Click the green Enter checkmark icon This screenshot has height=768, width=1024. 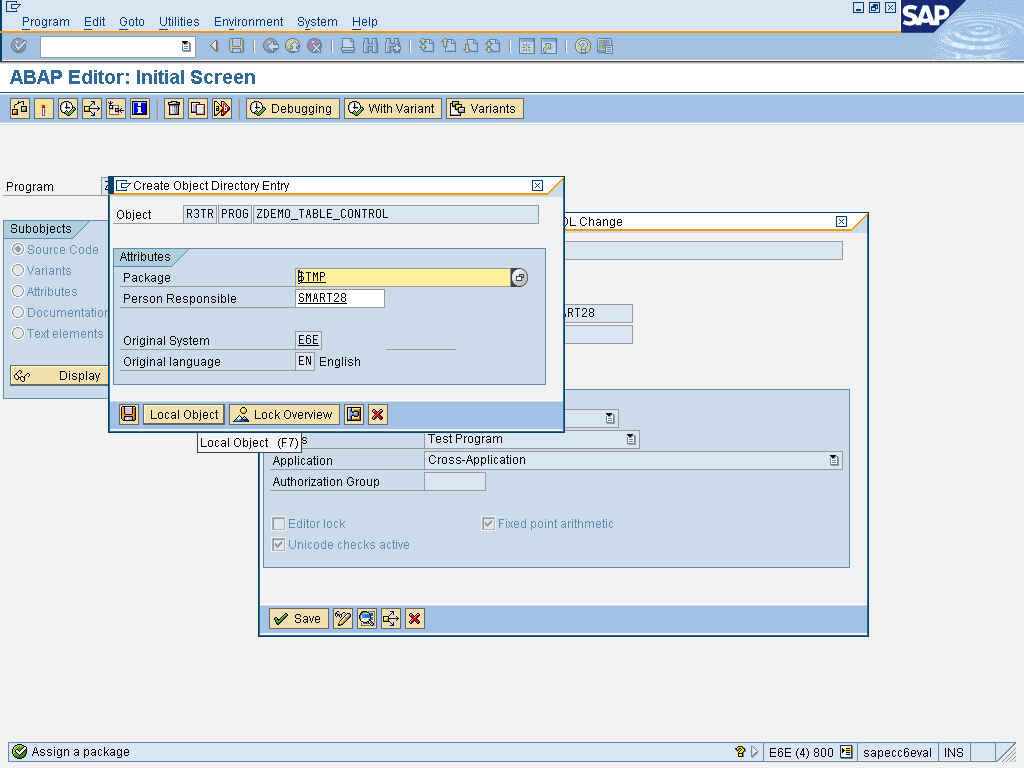[19, 46]
